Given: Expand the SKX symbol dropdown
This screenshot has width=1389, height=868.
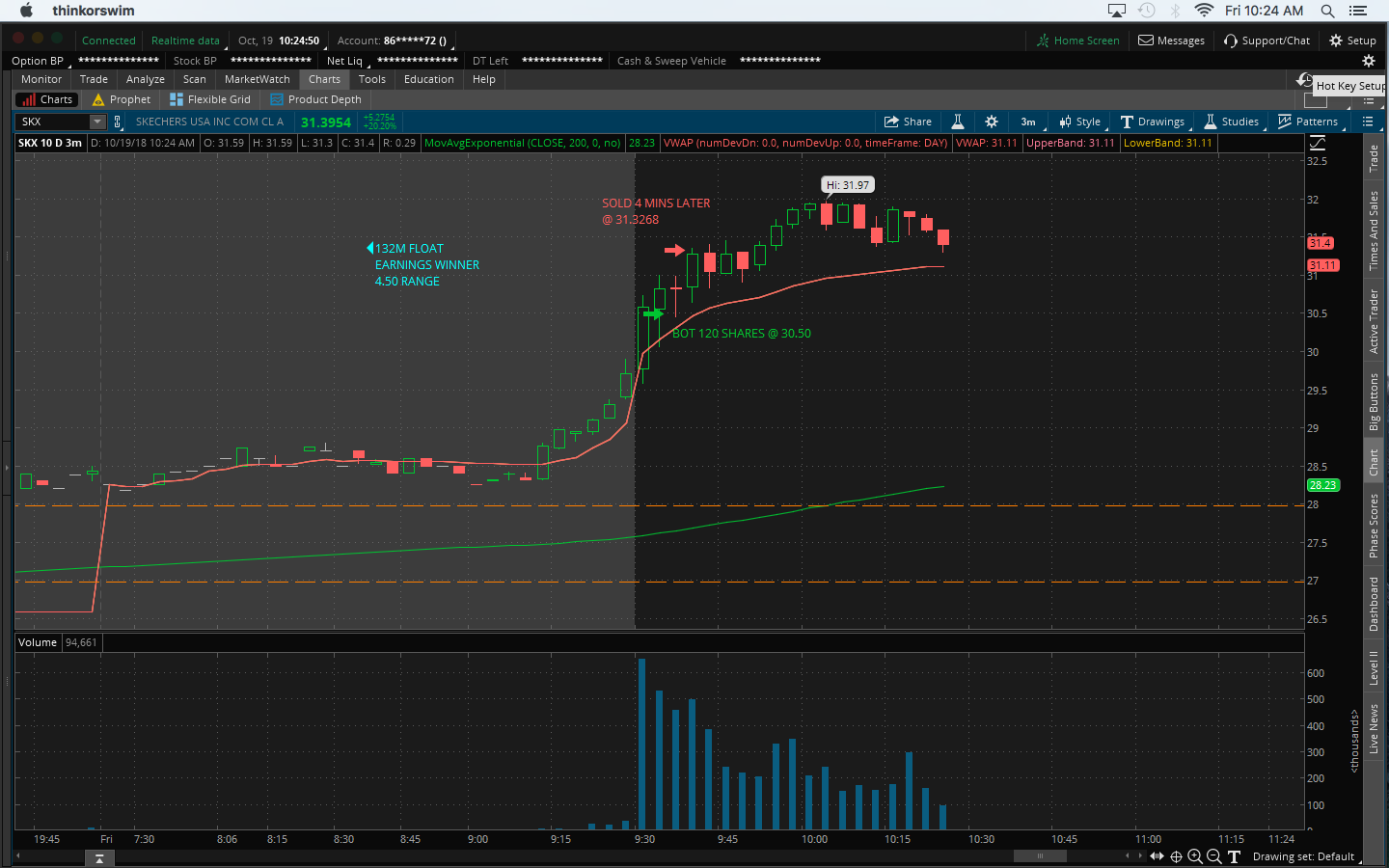Looking at the screenshot, I should 97,122.
